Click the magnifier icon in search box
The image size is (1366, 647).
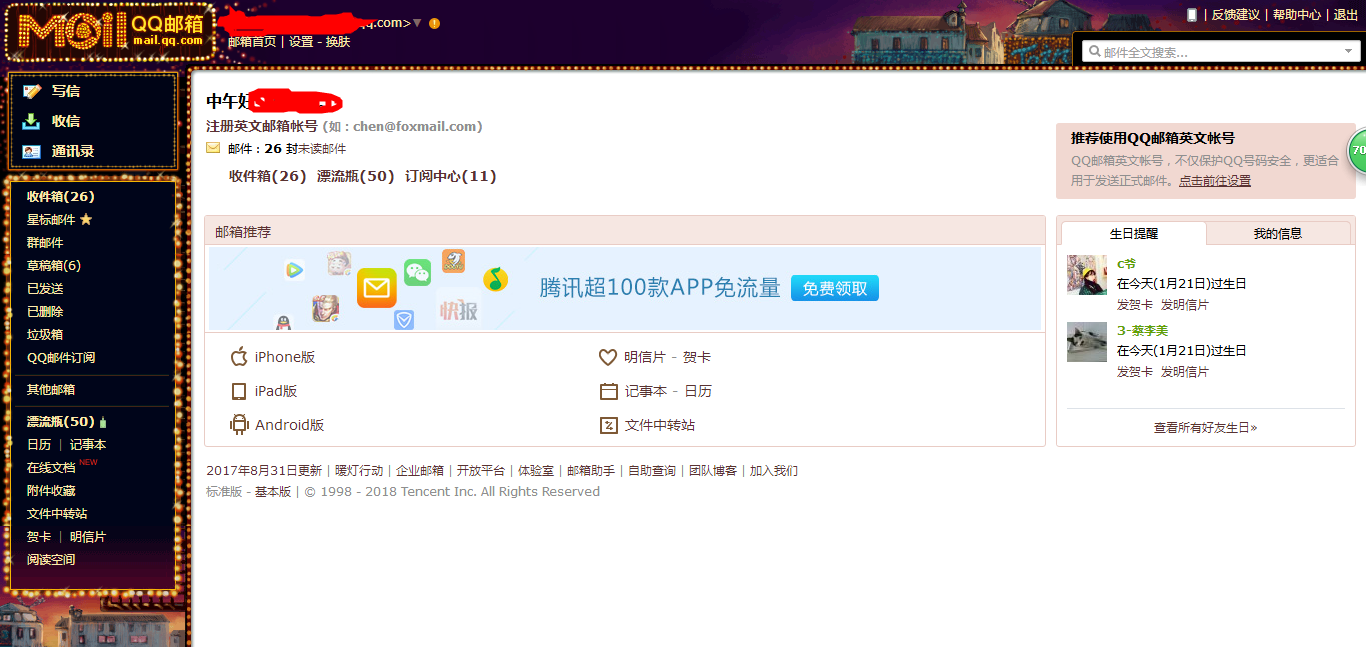(x=1095, y=51)
